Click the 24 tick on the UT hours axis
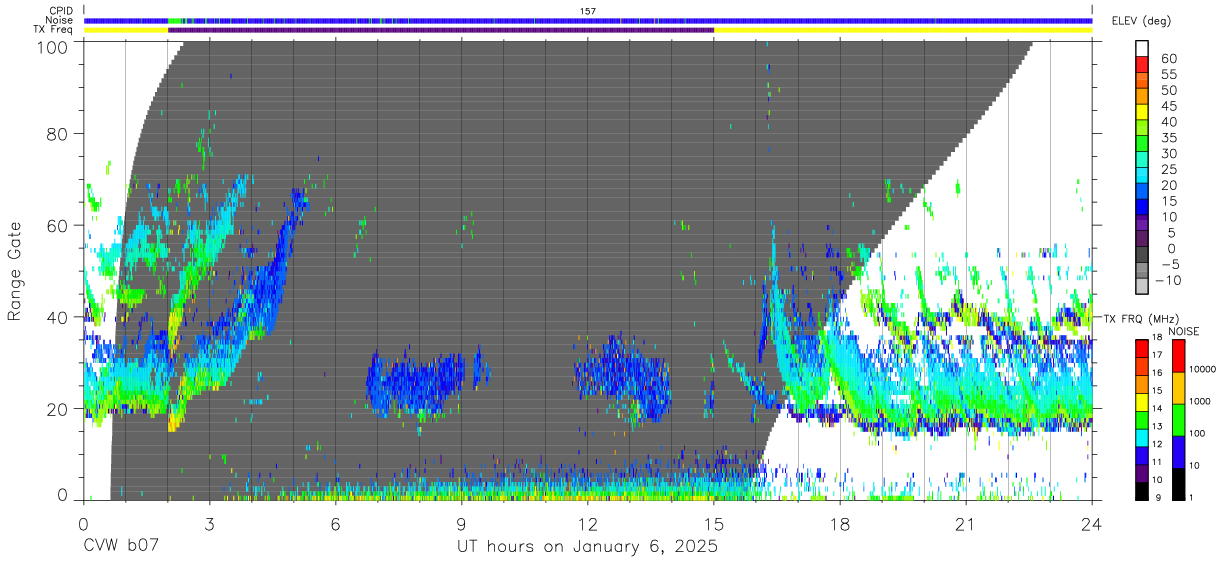 [1092, 523]
